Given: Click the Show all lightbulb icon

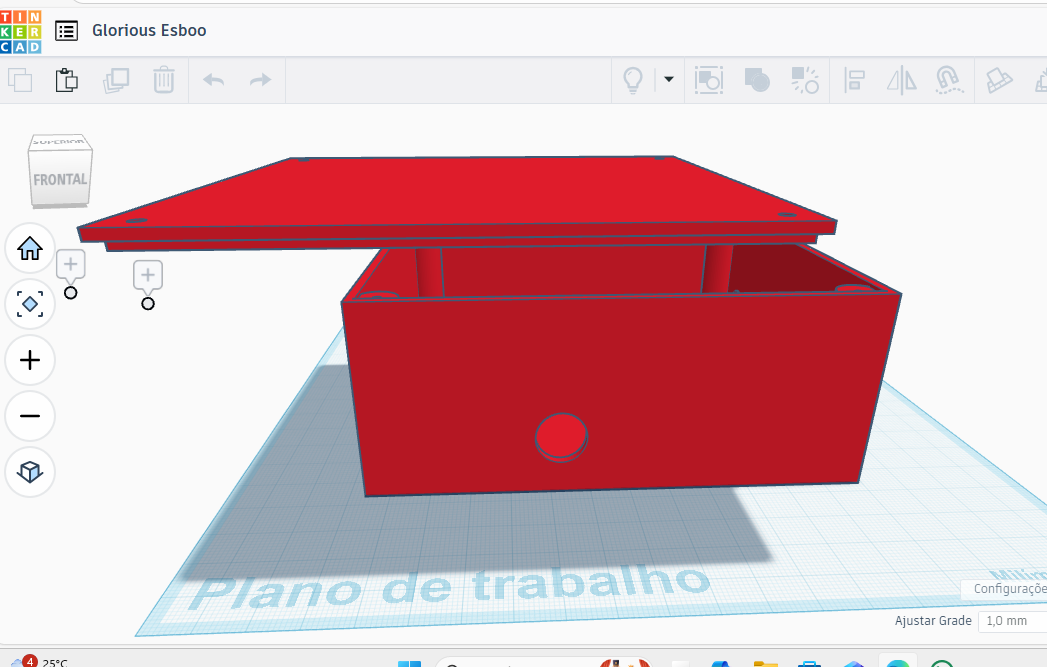Looking at the screenshot, I should (632, 80).
